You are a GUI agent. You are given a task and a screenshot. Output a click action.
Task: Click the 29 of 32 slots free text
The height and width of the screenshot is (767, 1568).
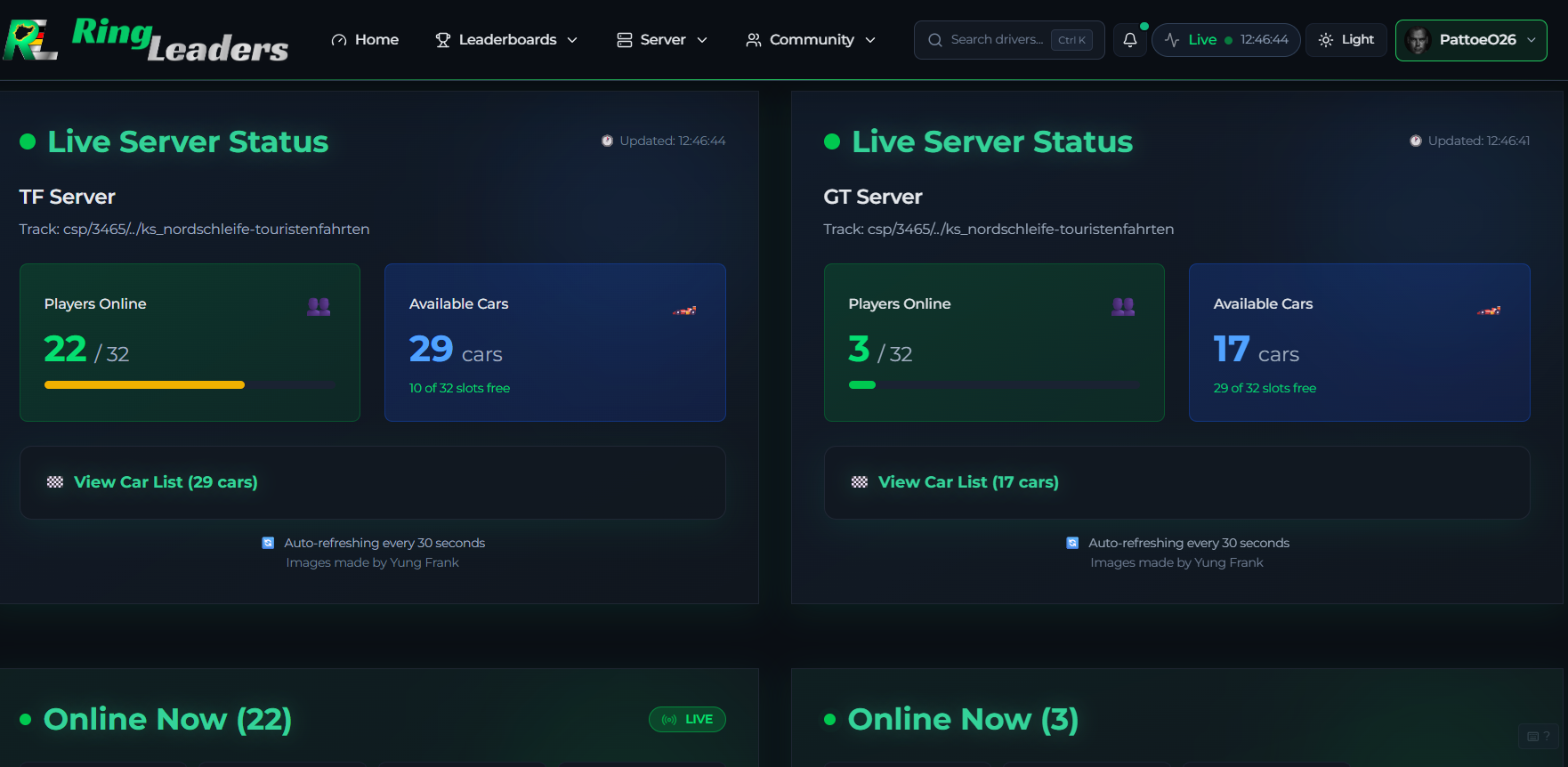1265,388
